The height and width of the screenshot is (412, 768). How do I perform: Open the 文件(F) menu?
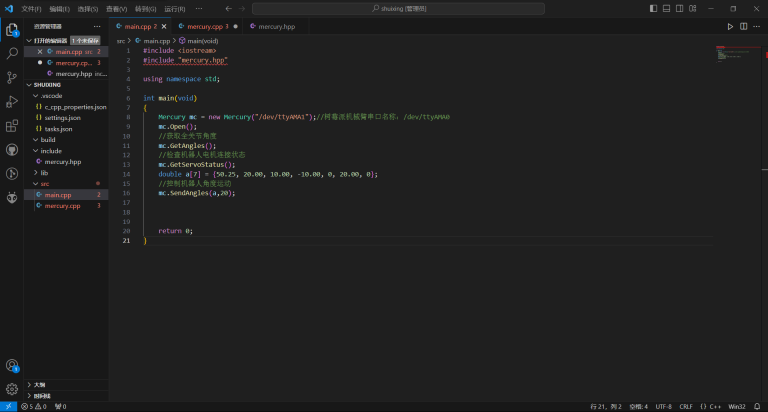(x=31, y=8)
